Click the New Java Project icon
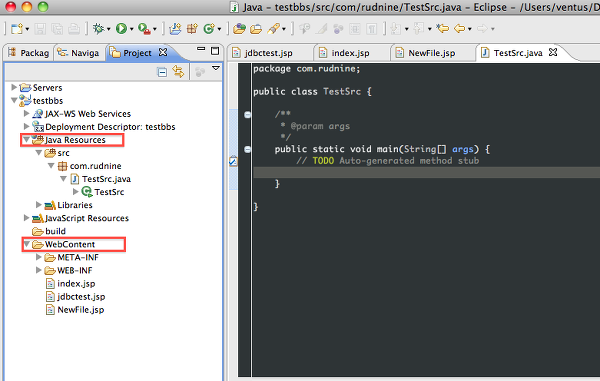600x381 pixels. point(175,29)
